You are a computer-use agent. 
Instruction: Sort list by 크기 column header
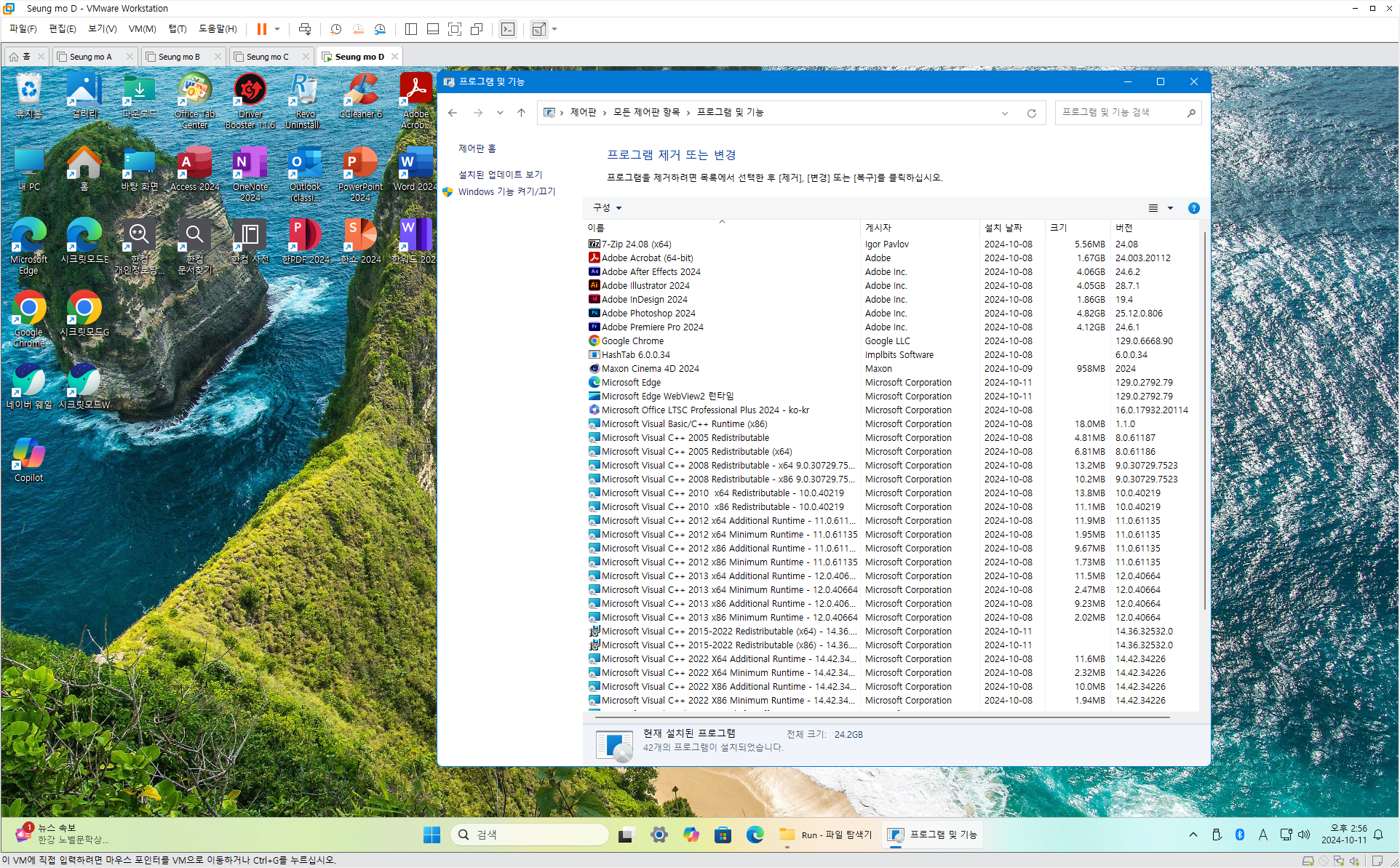click(1078, 228)
